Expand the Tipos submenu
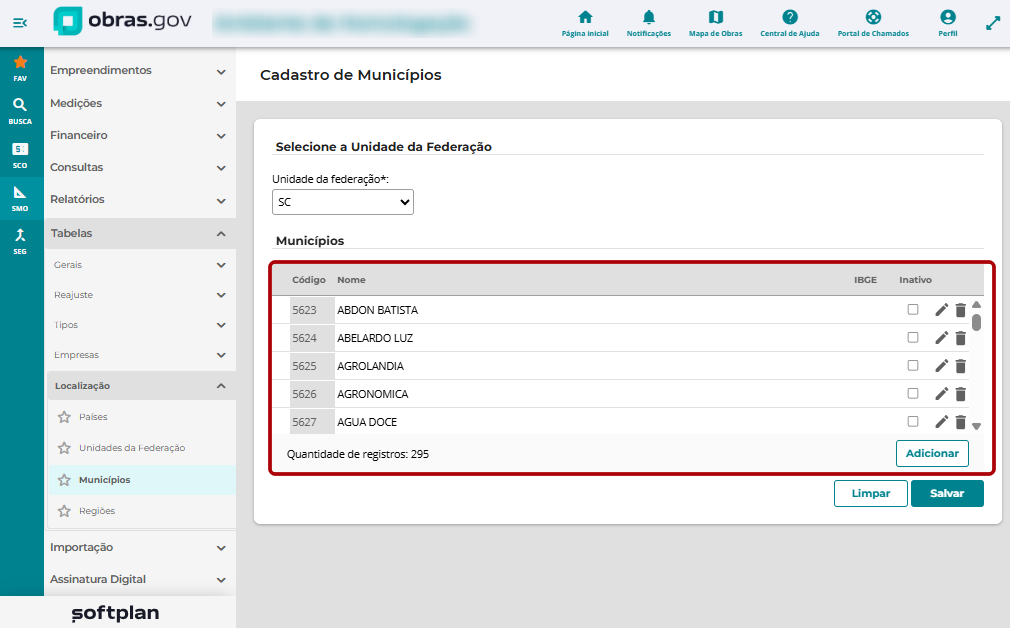 140,325
